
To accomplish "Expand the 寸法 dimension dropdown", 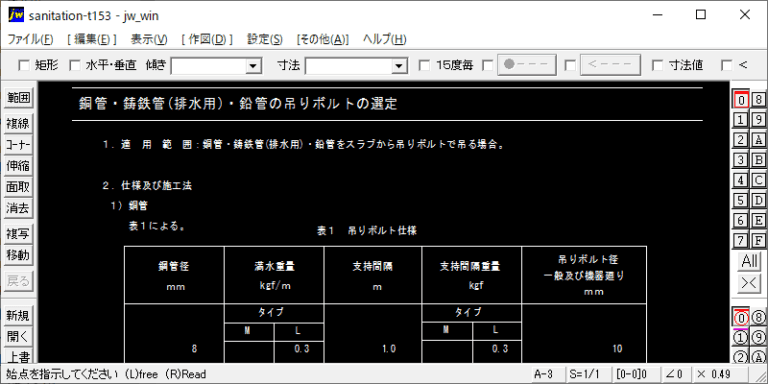I will [400, 66].
